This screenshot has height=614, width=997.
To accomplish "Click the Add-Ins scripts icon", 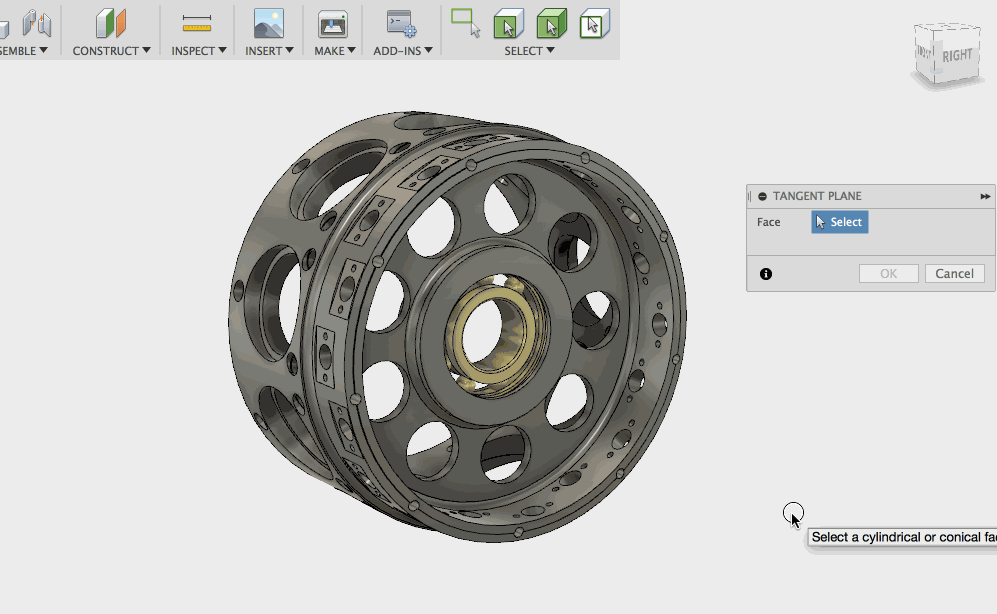I will point(402,23).
